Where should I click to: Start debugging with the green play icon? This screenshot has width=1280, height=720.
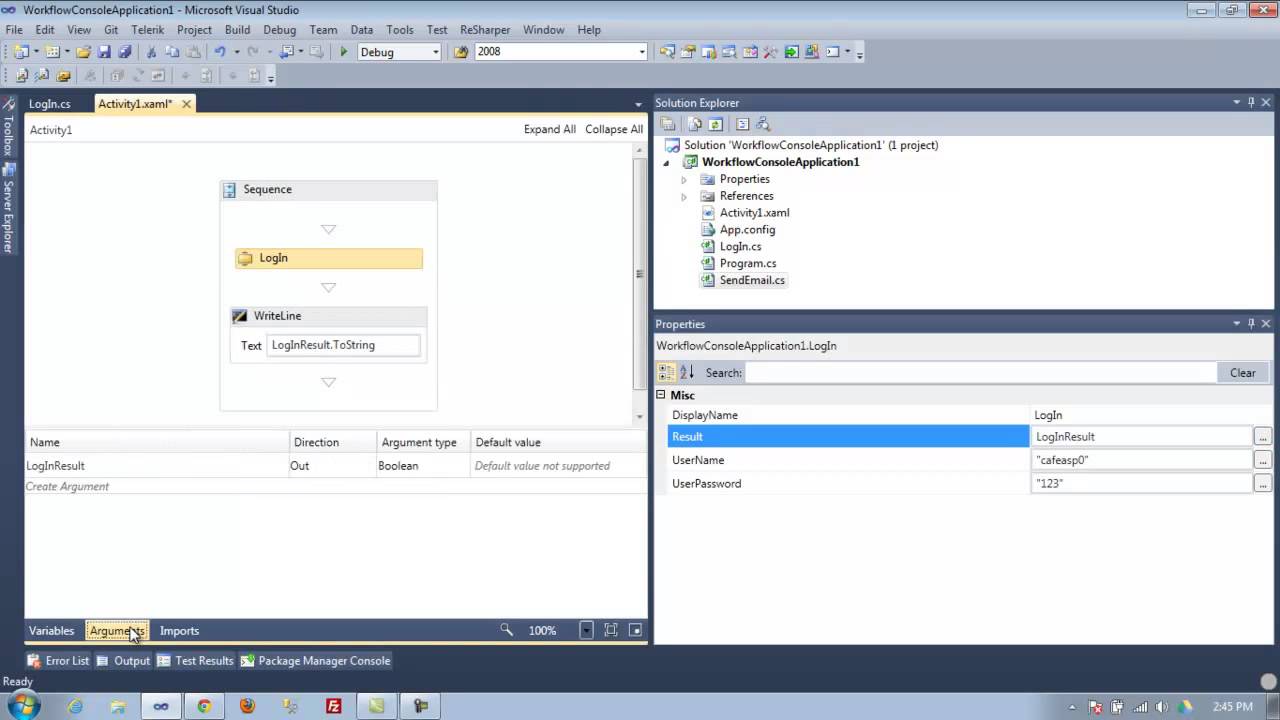pos(344,52)
